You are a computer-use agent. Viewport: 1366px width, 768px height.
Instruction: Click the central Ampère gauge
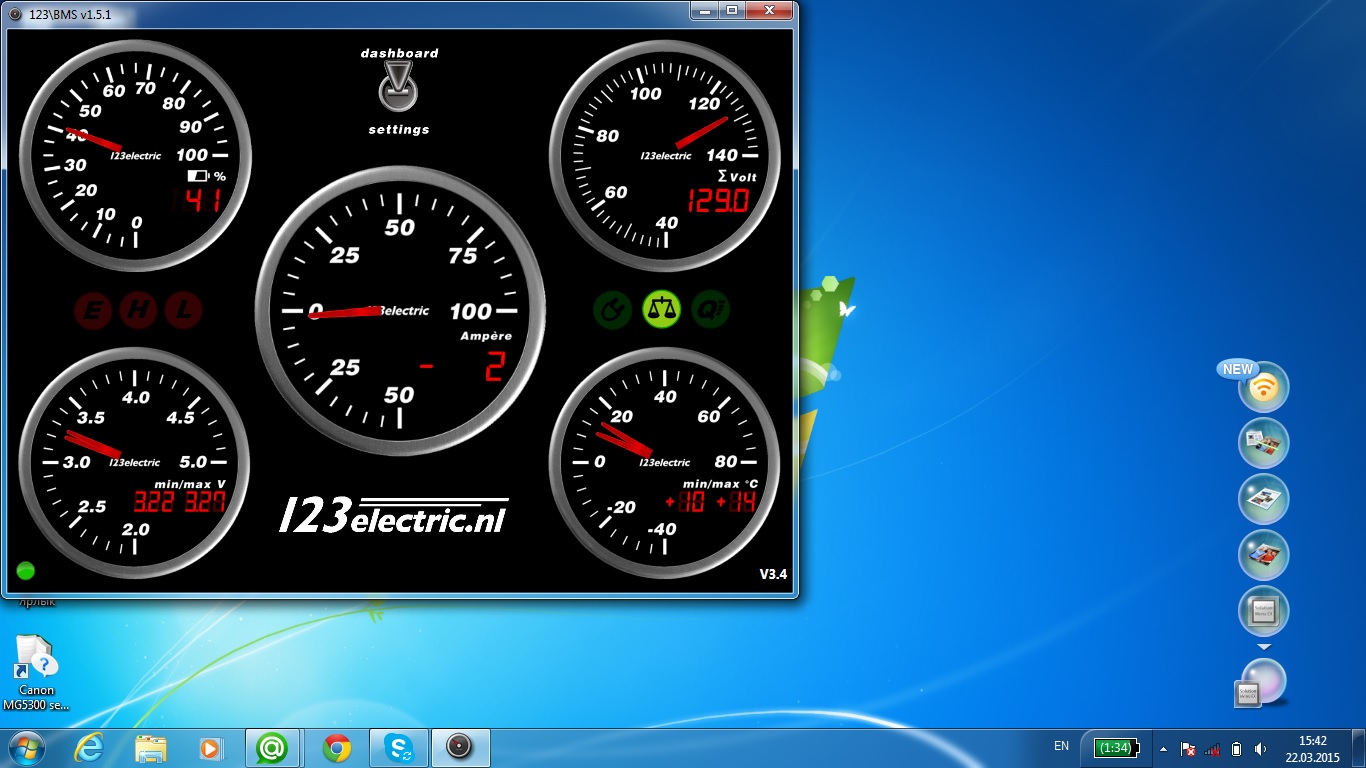click(400, 311)
